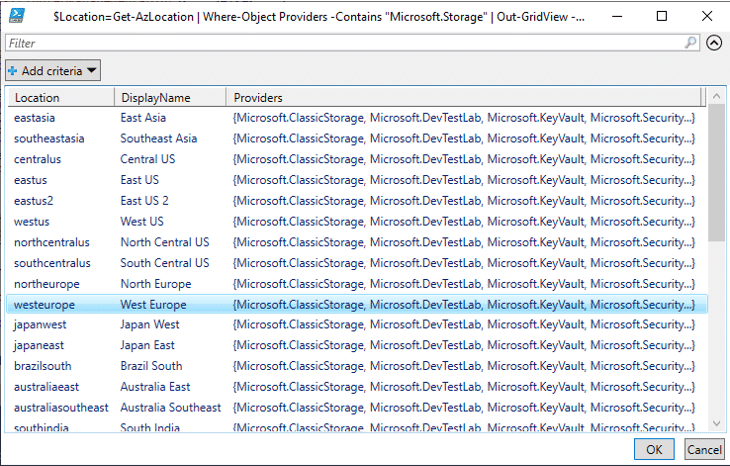The width and height of the screenshot is (730, 466).
Task: Select the westeurope location row
Action: point(357,304)
